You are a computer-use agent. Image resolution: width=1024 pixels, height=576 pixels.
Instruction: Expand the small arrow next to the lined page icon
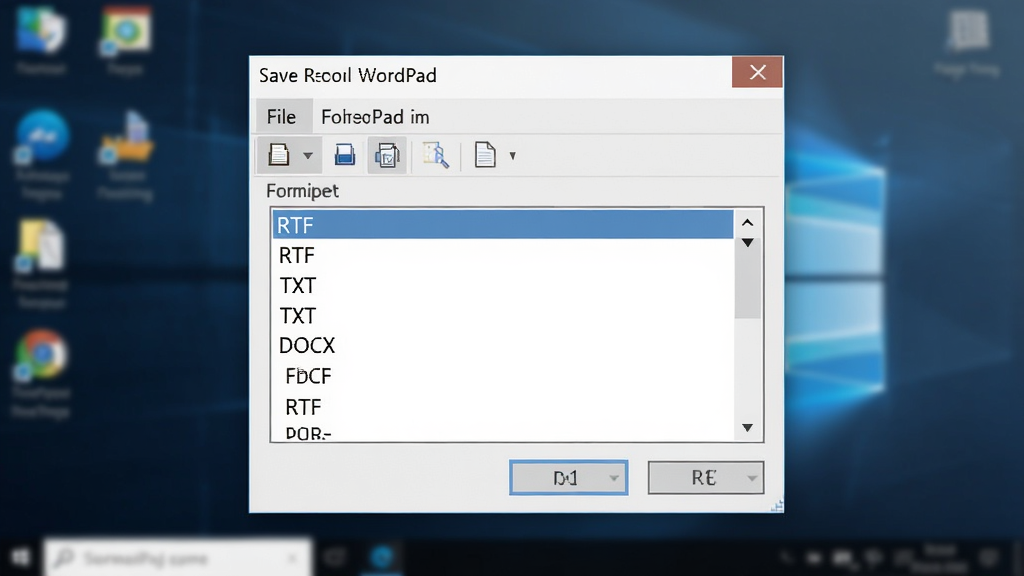pyautogui.click(x=513, y=156)
